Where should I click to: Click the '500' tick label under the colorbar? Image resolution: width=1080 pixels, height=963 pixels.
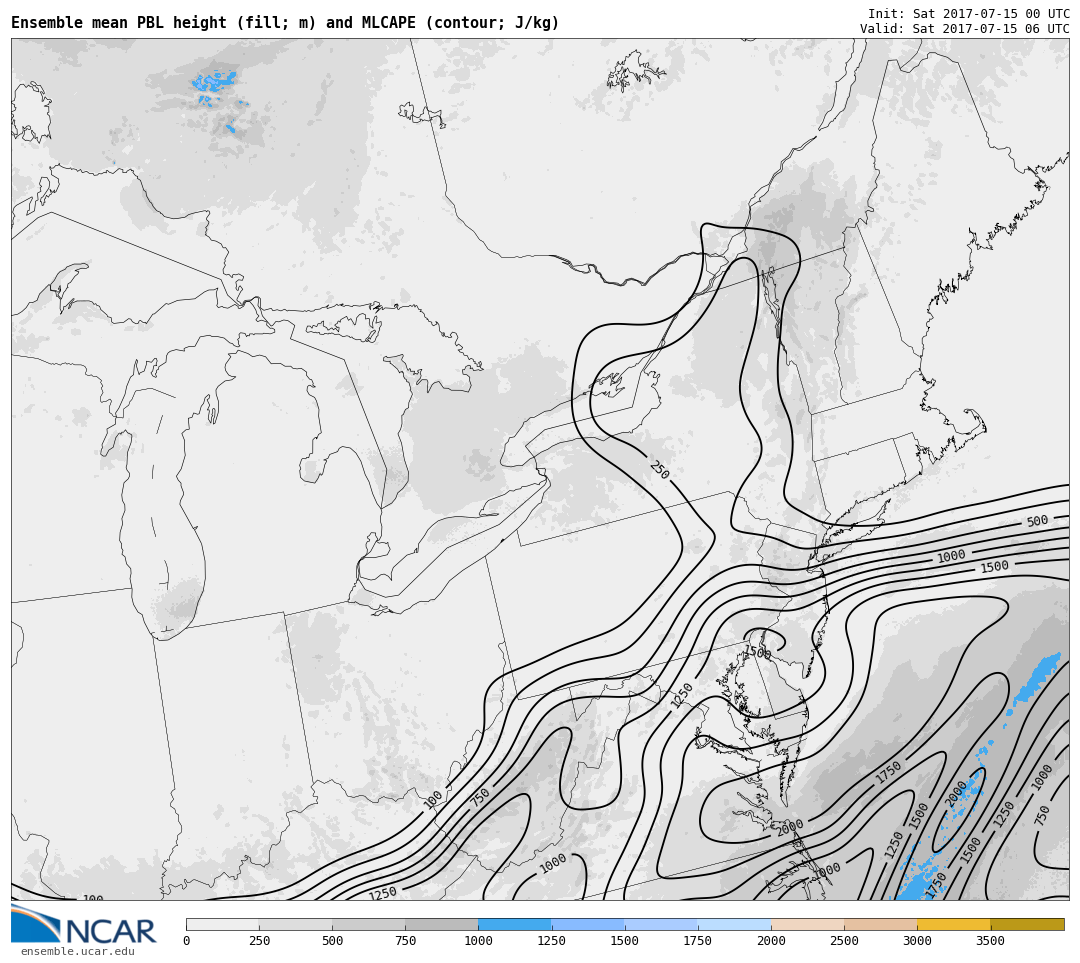click(332, 941)
